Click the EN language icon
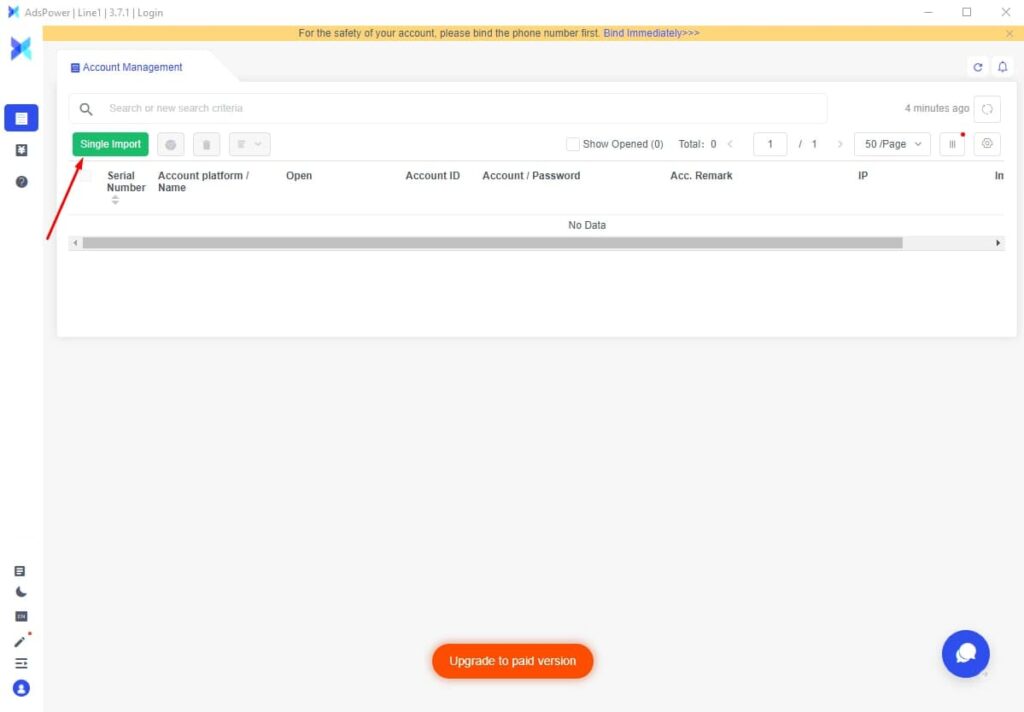The width and height of the screenshot is (1024, 712). tap(21, 616)
